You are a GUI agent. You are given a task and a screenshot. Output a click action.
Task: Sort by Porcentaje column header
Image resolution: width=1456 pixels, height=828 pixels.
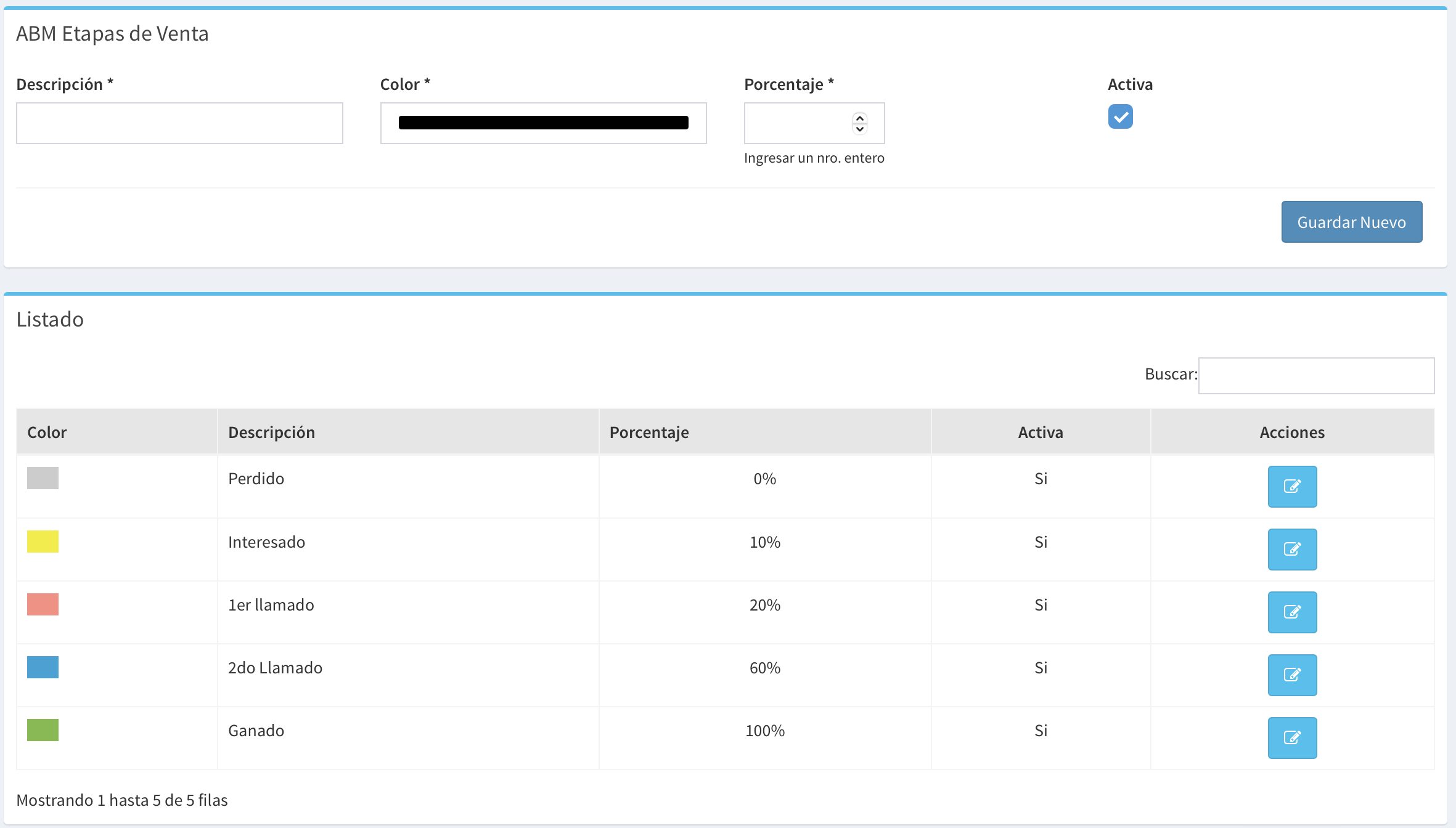coord(649,432)
